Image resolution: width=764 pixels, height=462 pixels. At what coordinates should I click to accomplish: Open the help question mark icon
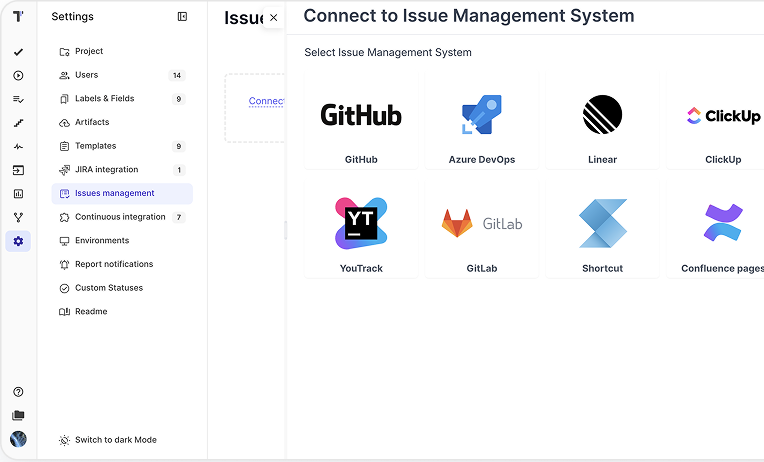point(18,392)
